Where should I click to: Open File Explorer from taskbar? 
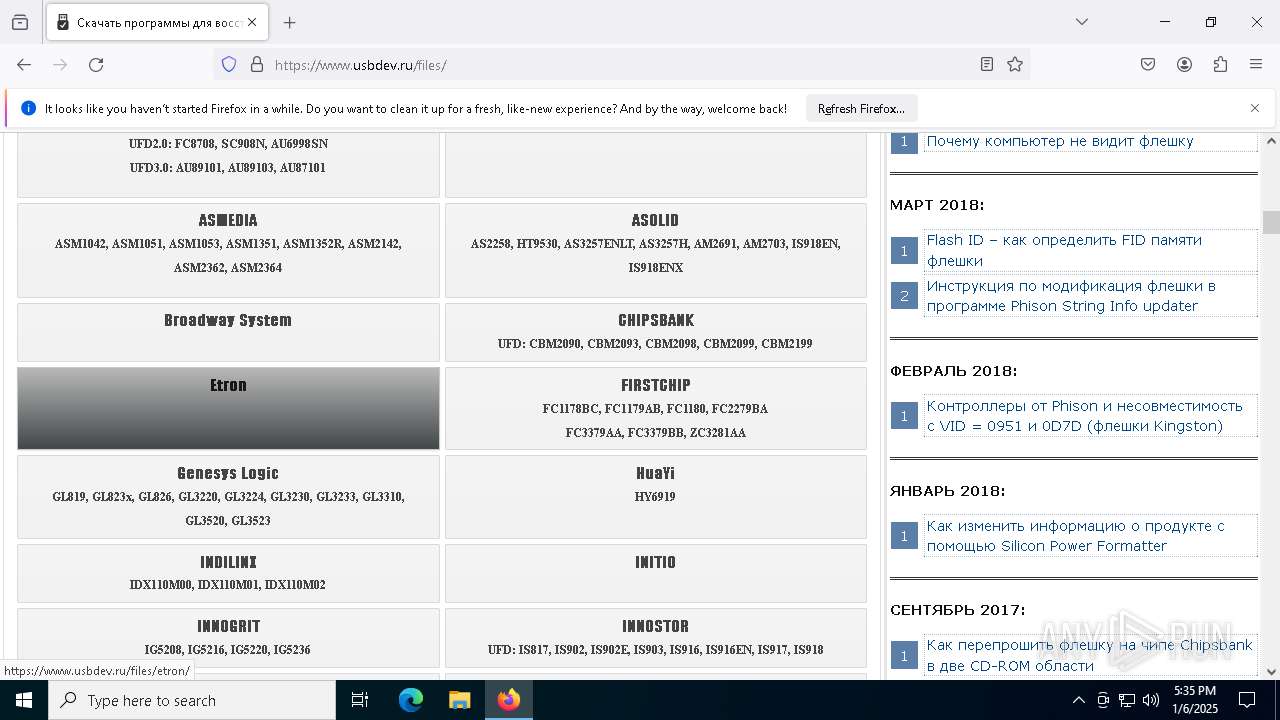(x=459, y=700)
